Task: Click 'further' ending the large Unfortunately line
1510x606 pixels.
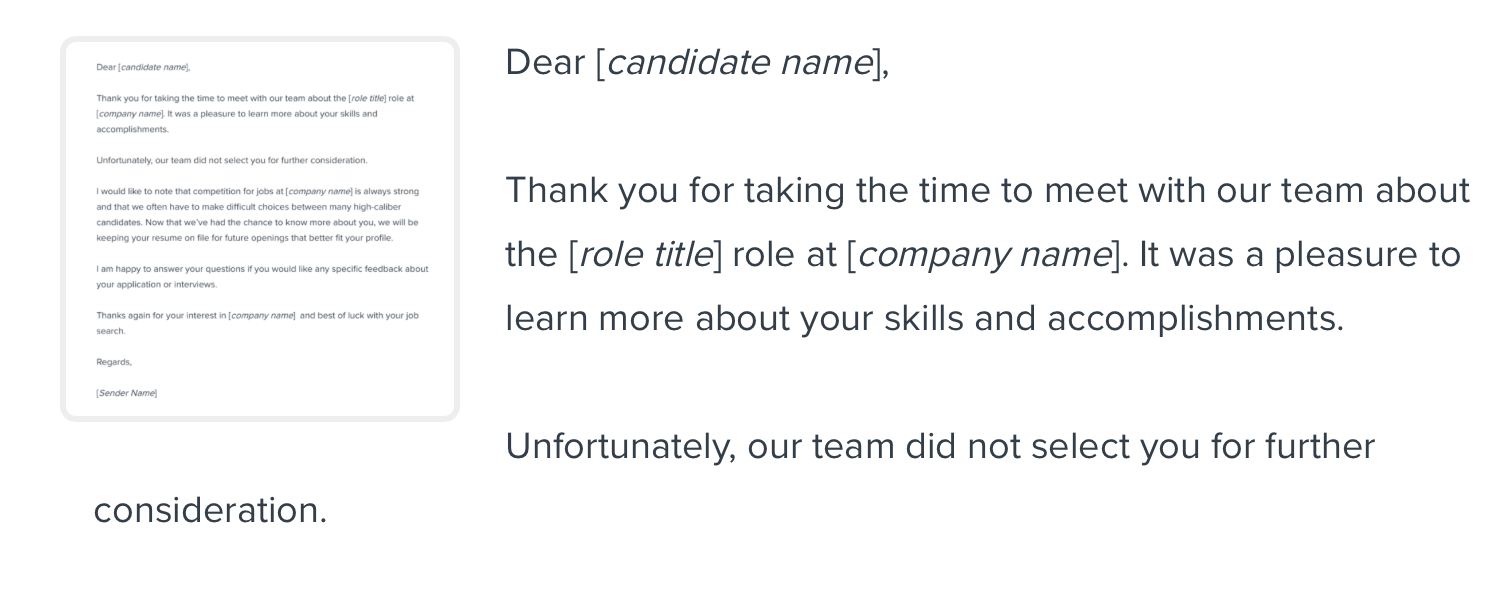Action: pyautogui.click(x=1320, y=446)
